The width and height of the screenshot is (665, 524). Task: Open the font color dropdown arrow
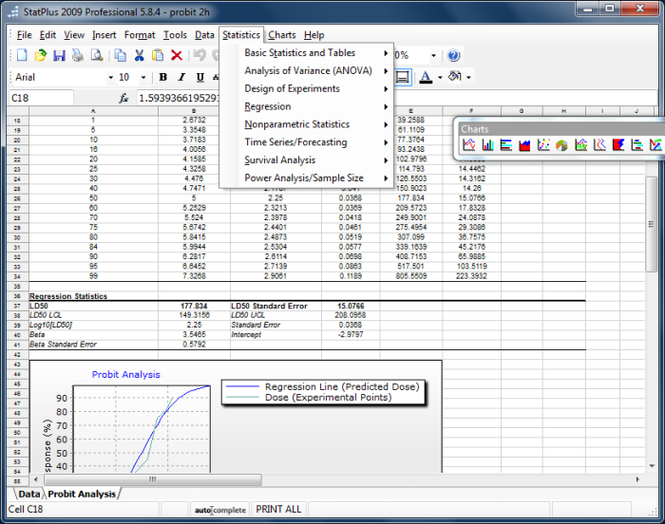pyautogui.click(x=440, y=77)
